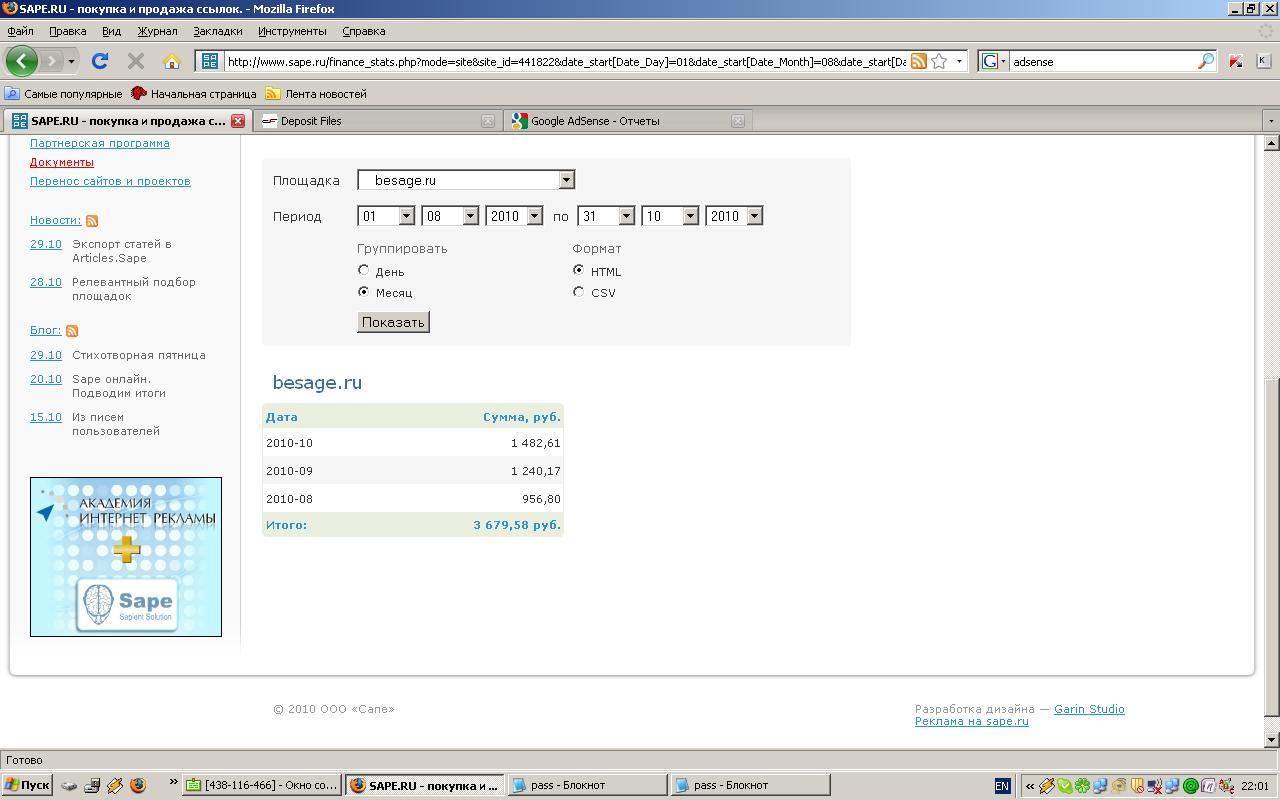Open the end day 31 dropdown

pos(606,216)
